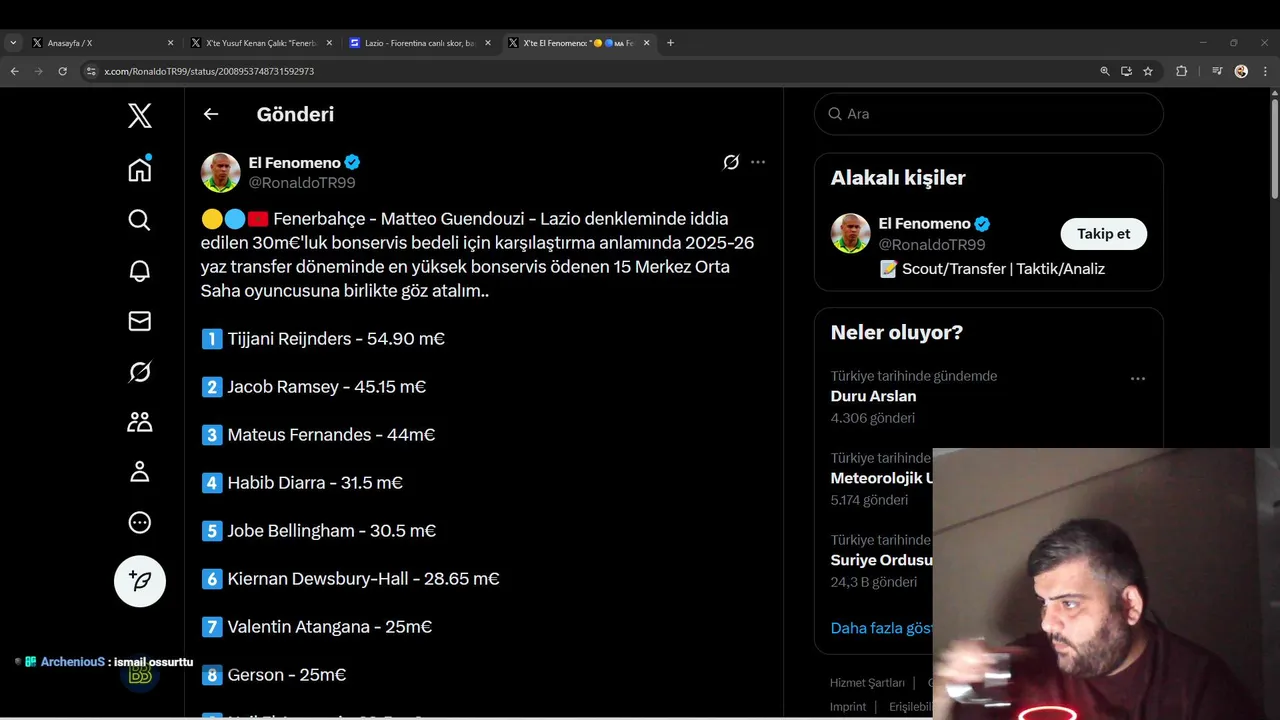Viewport: 1280px width, 720px height.
Task: Open Hizmet Şartları footer link
Action: [867, 683]
